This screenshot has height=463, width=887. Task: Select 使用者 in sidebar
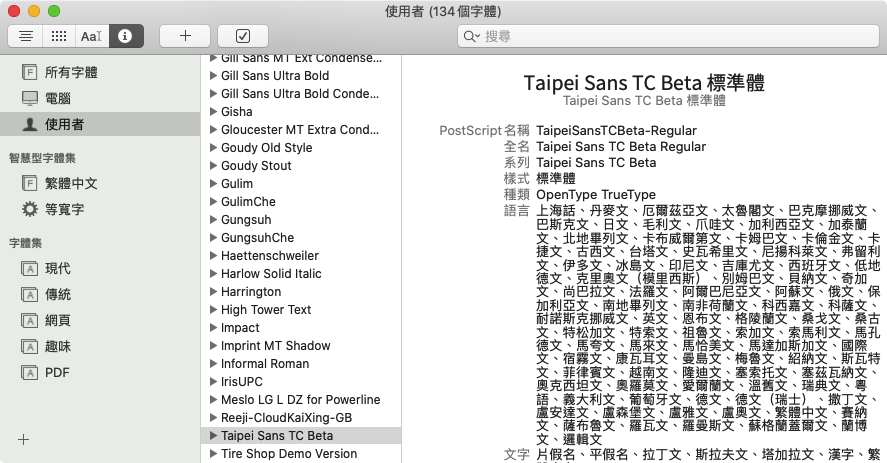tap(100, 125)
